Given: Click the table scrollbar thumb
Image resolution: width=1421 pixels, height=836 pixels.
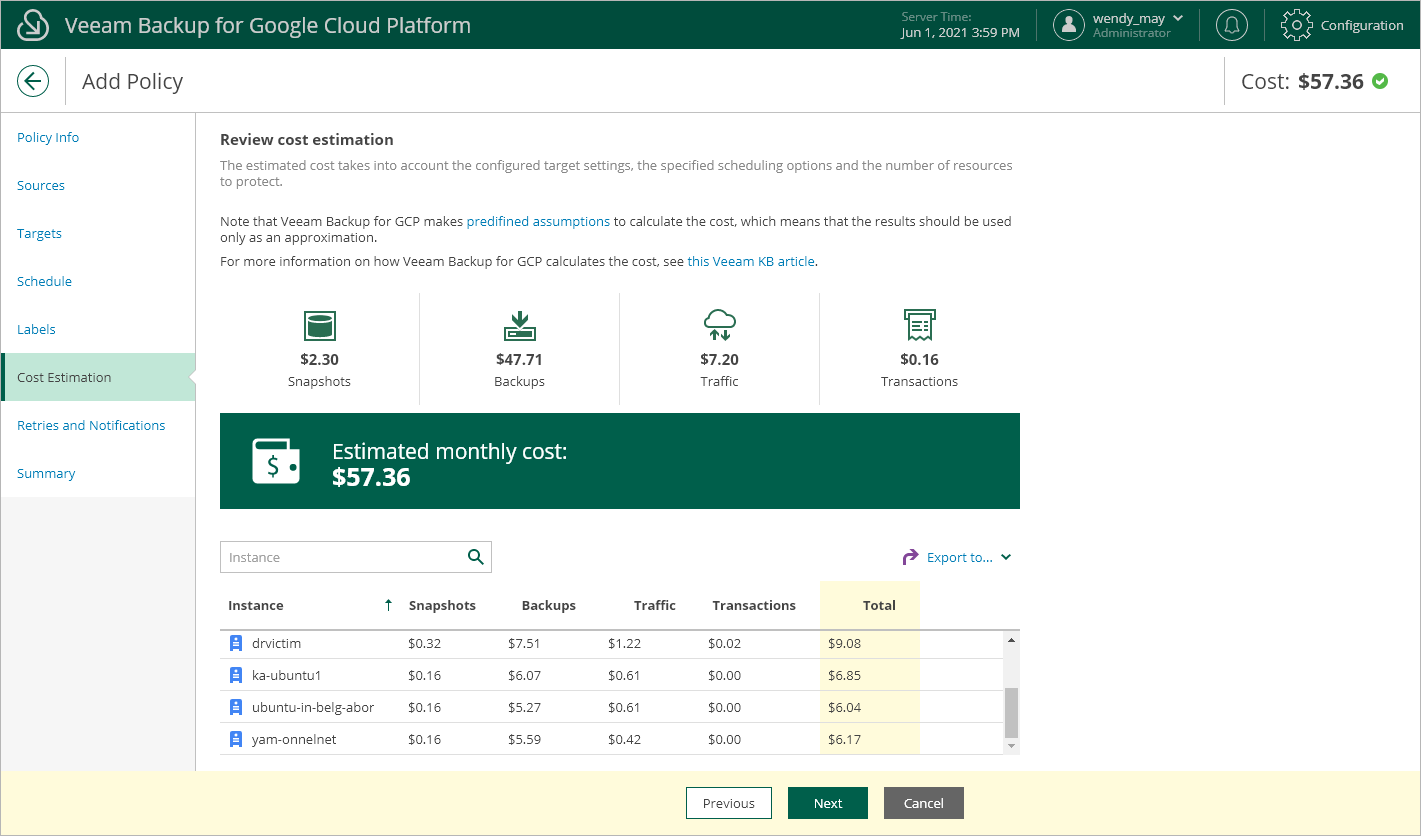Looking at the screenshot, I should point(1011,712).
